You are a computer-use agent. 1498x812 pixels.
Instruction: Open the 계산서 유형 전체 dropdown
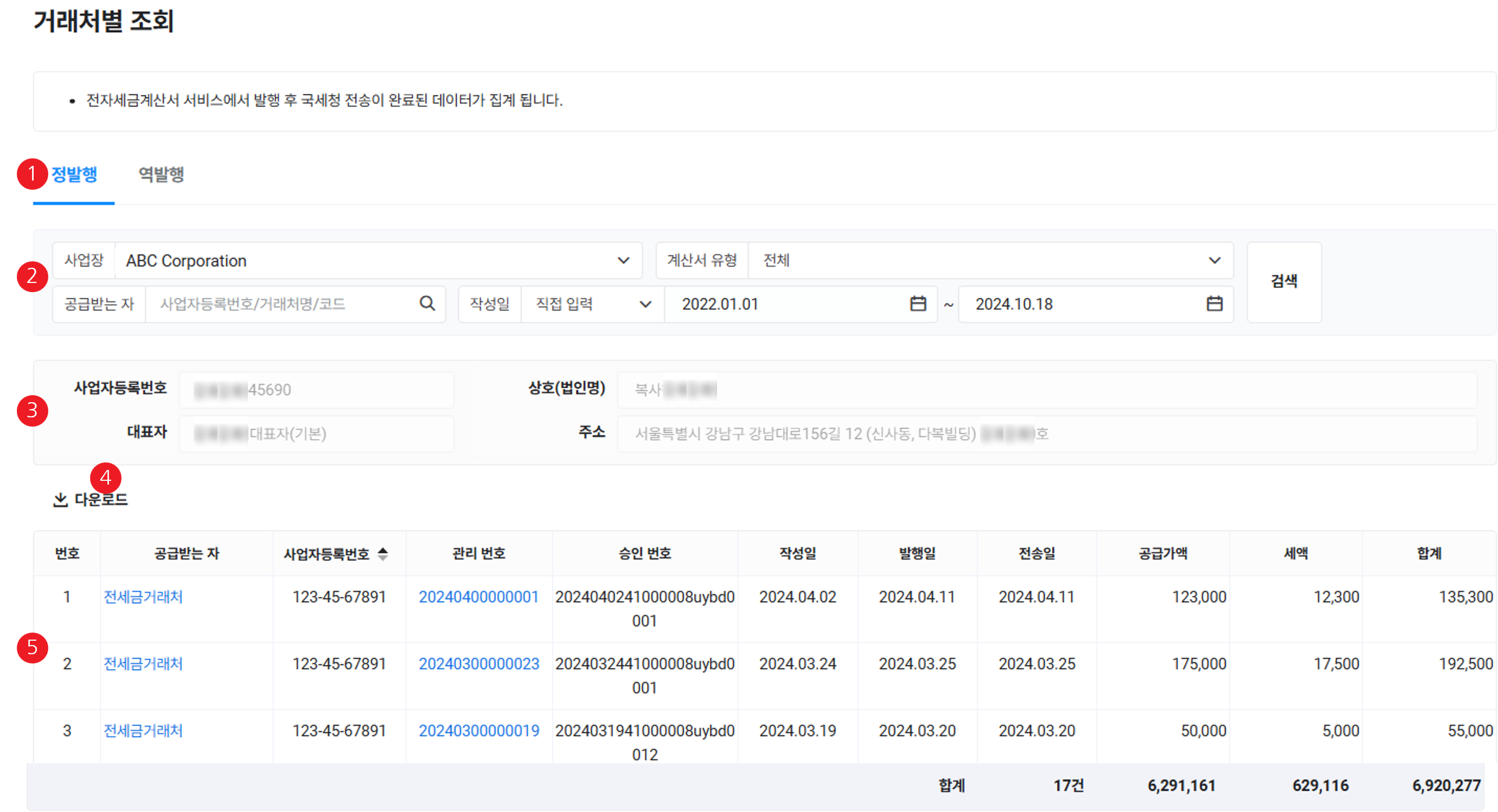[x=1214, y=260]
